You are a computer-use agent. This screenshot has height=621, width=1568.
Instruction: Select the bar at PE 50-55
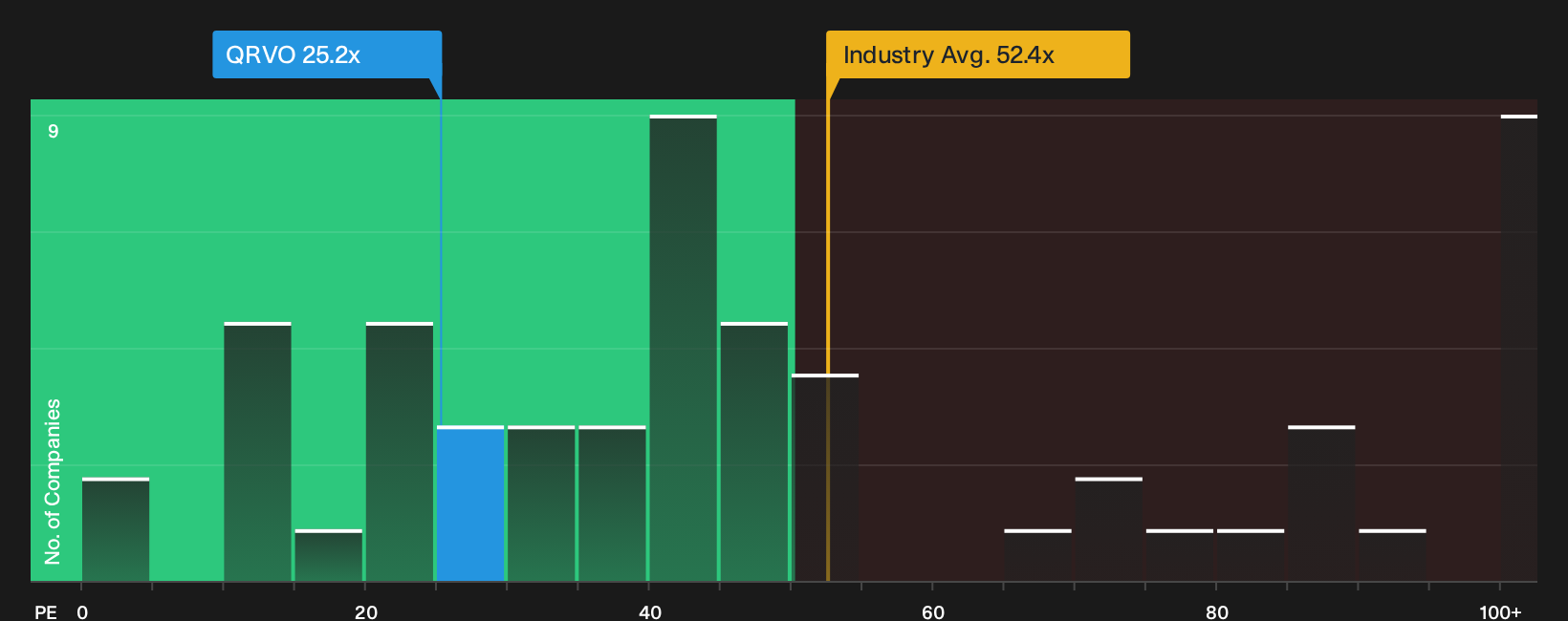825,478
